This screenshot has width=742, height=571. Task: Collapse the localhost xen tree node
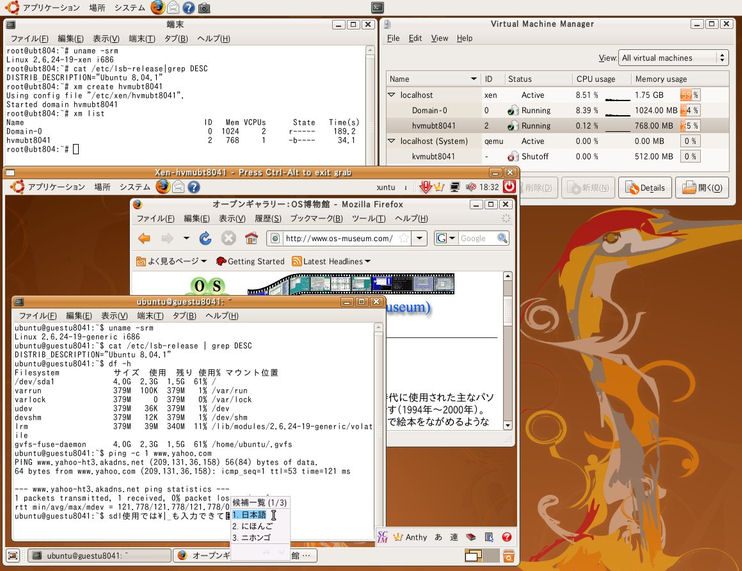point(392,95)
